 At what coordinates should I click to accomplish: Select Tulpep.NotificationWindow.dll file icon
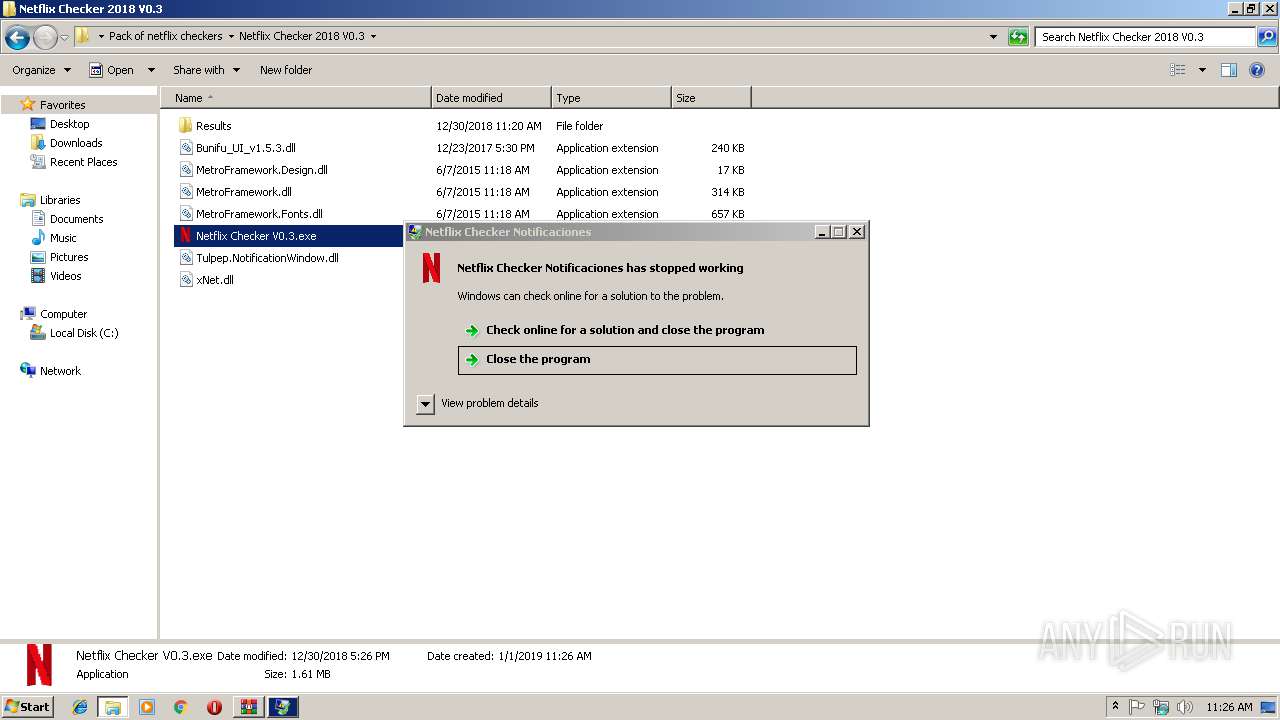[x=185, y=258]
